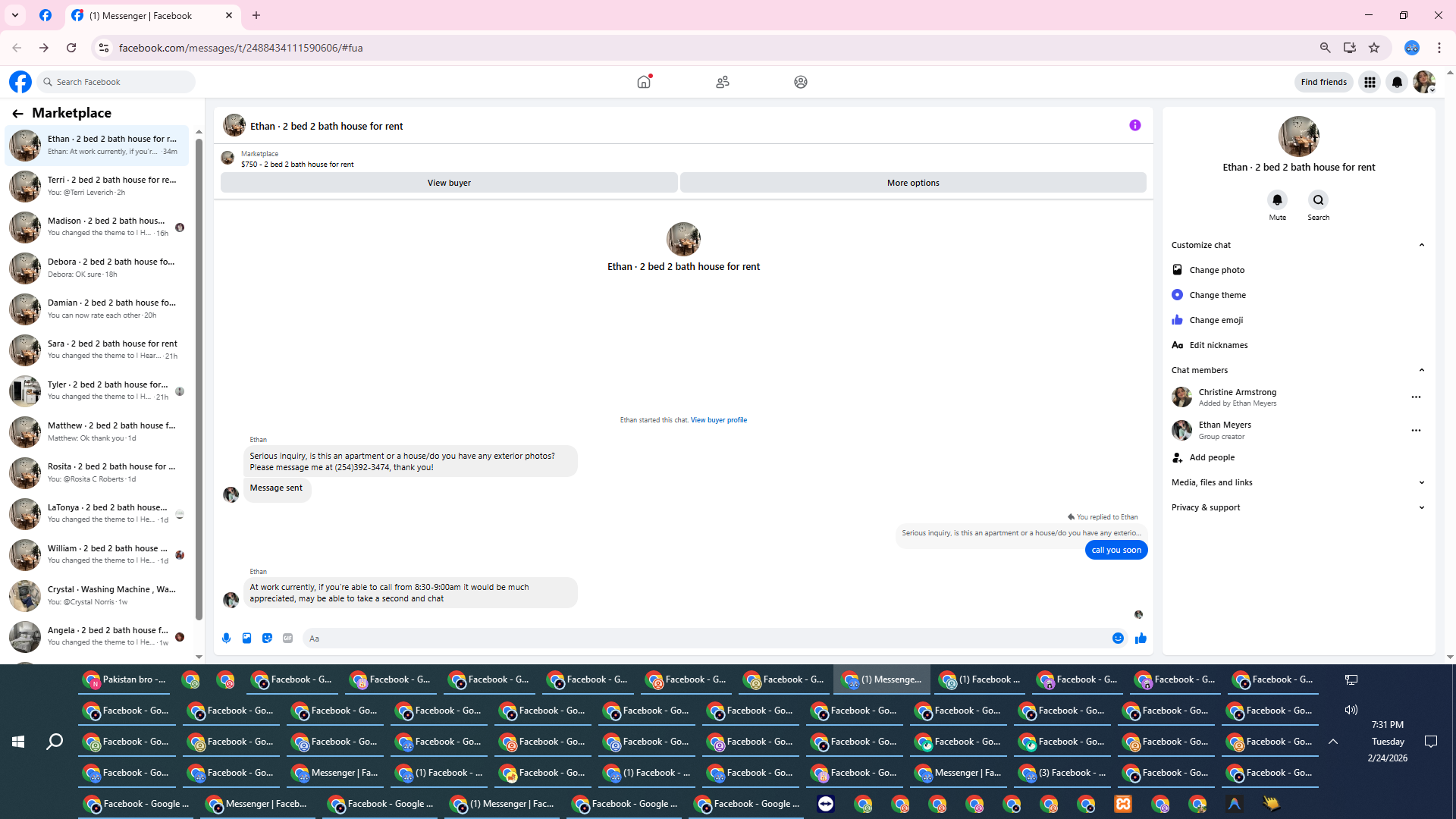Open the emoji picker in message box
1456x819 pixels.
coord(1118,639)
